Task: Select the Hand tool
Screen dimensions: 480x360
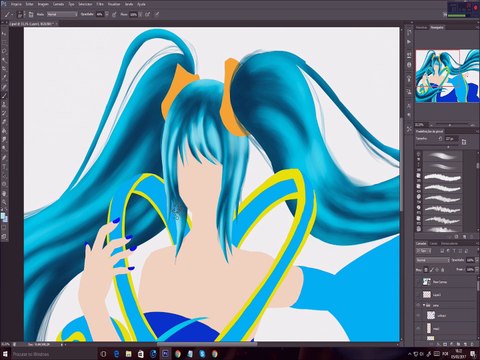Action: click(x=4, y=193)
